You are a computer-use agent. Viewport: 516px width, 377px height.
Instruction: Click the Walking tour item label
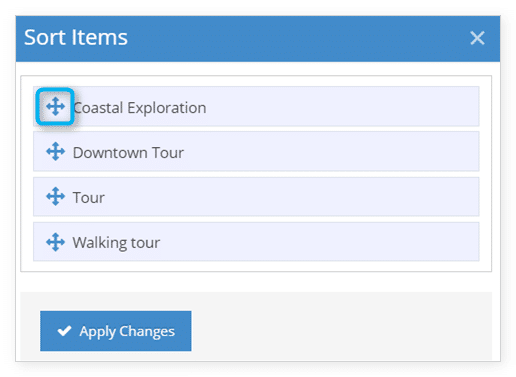[x=116, y=243]
